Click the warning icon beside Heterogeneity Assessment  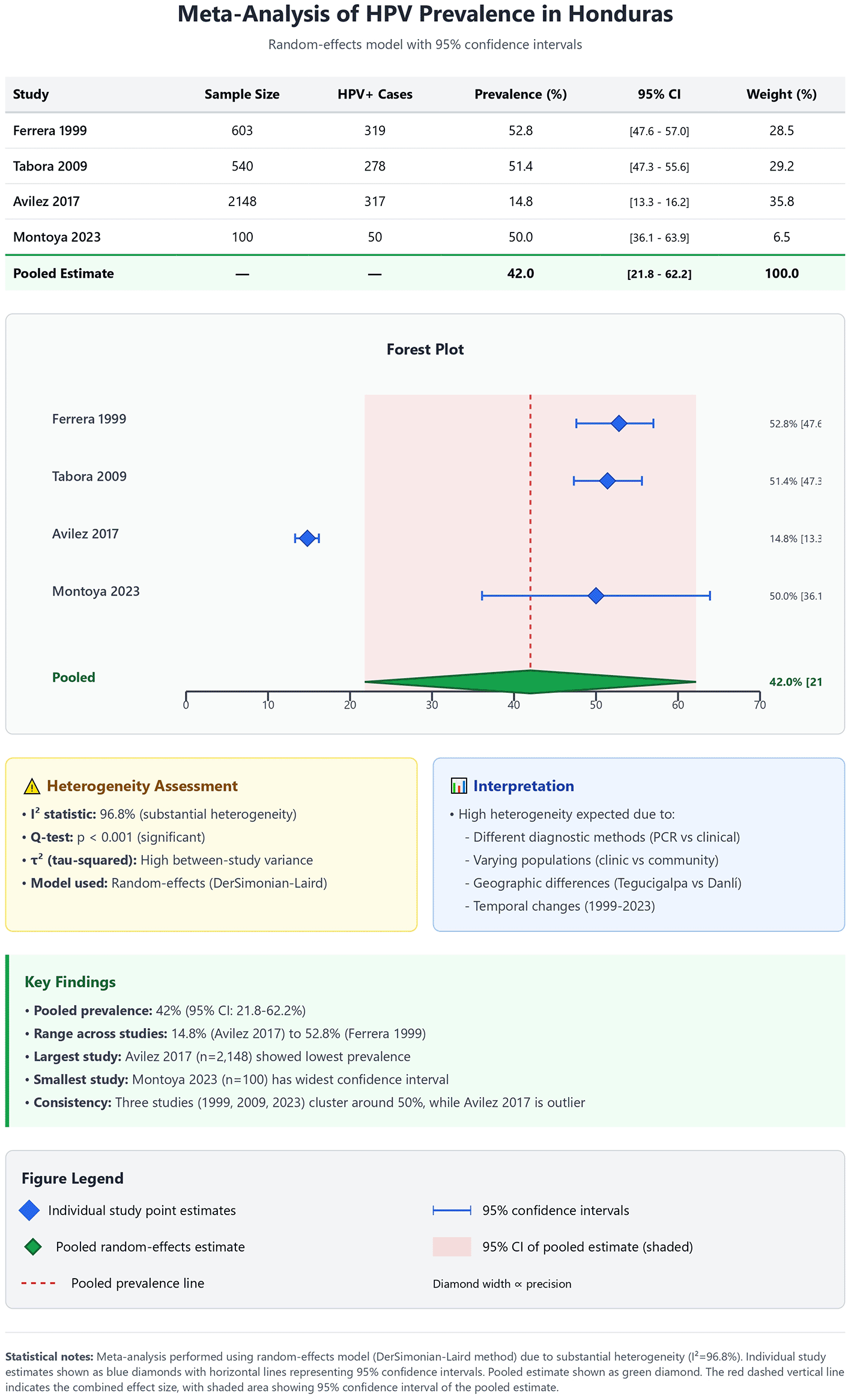pyautogui.click(x=31, y=787)
